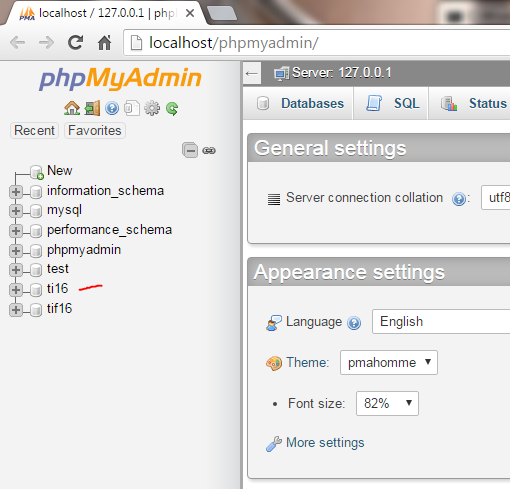Open the Theme dropdown showing pmahomme
This screenshot has height=489, width=510.
(389, 362)
